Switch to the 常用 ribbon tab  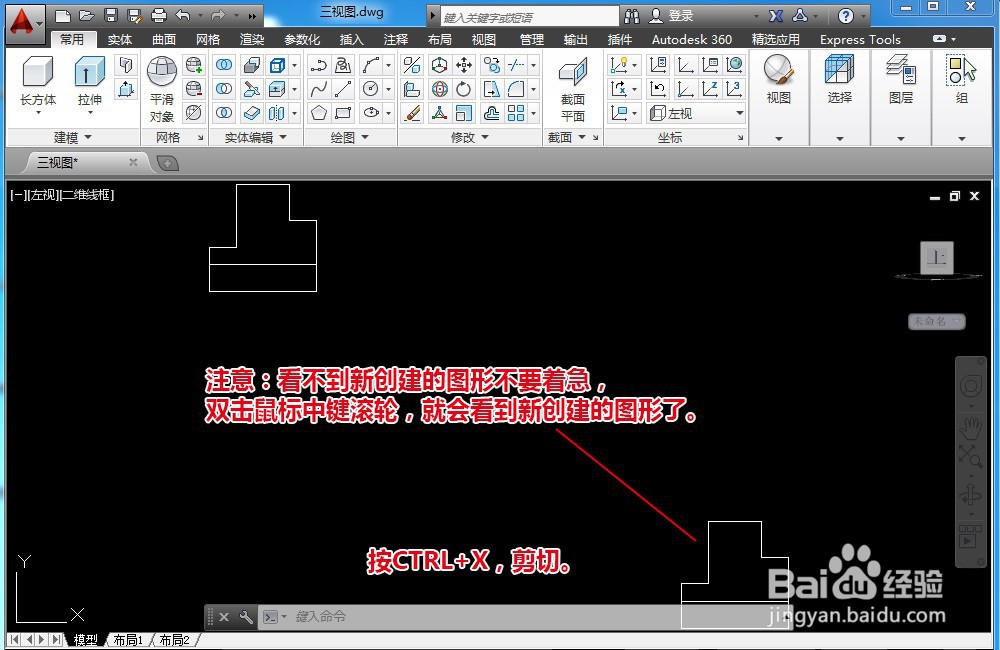pyautogui.click(x=72, y=40)
